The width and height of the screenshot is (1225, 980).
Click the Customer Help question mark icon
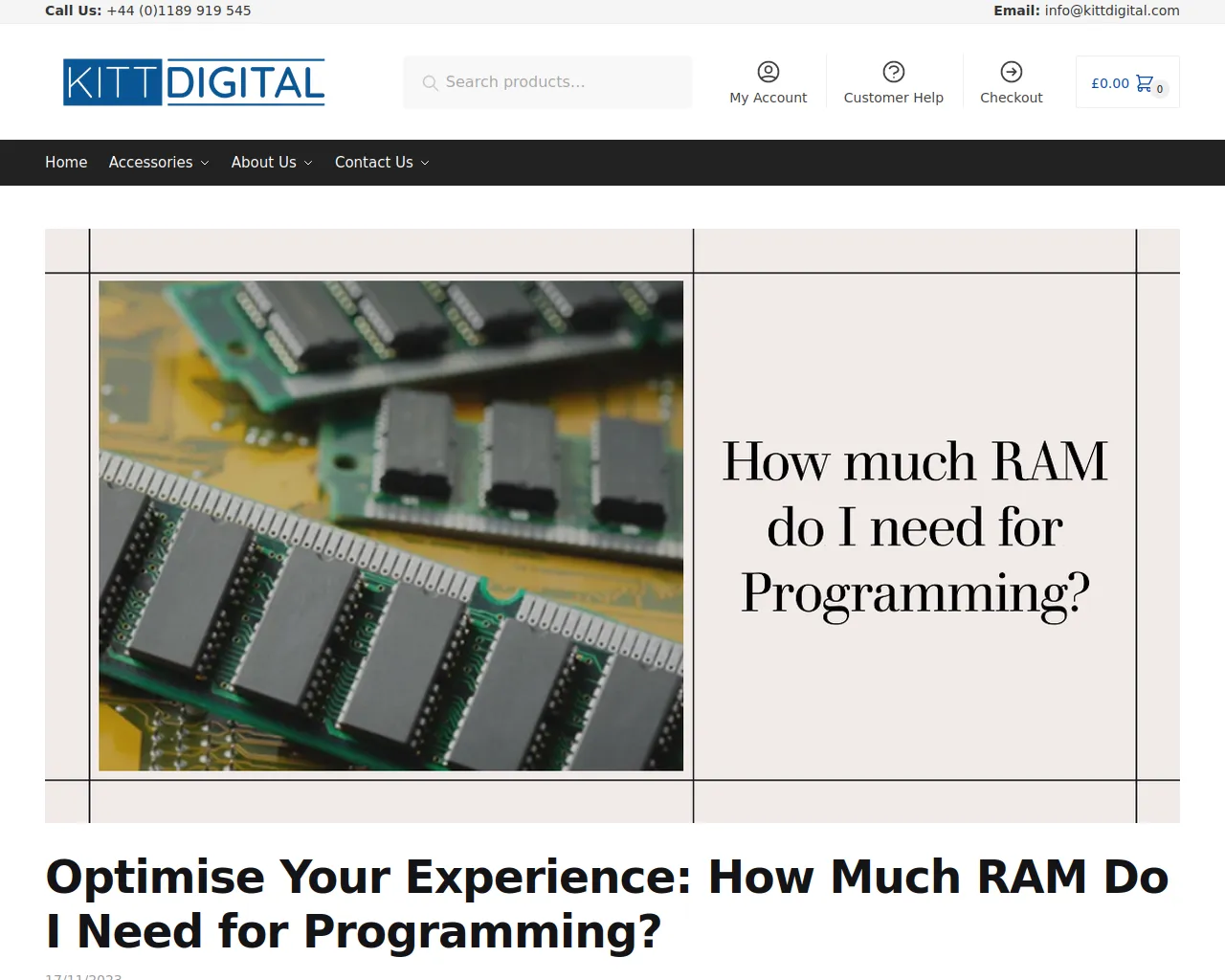893,72
